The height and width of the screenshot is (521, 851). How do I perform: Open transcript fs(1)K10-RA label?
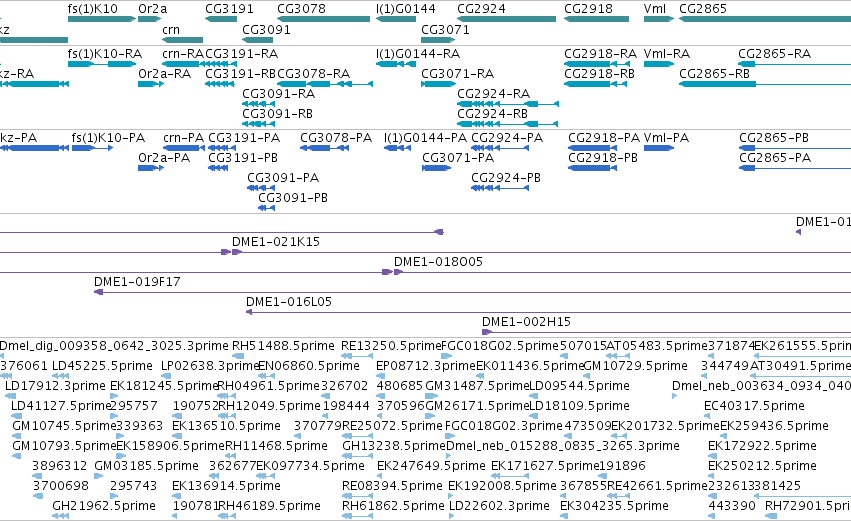click(x=105, y=54)
